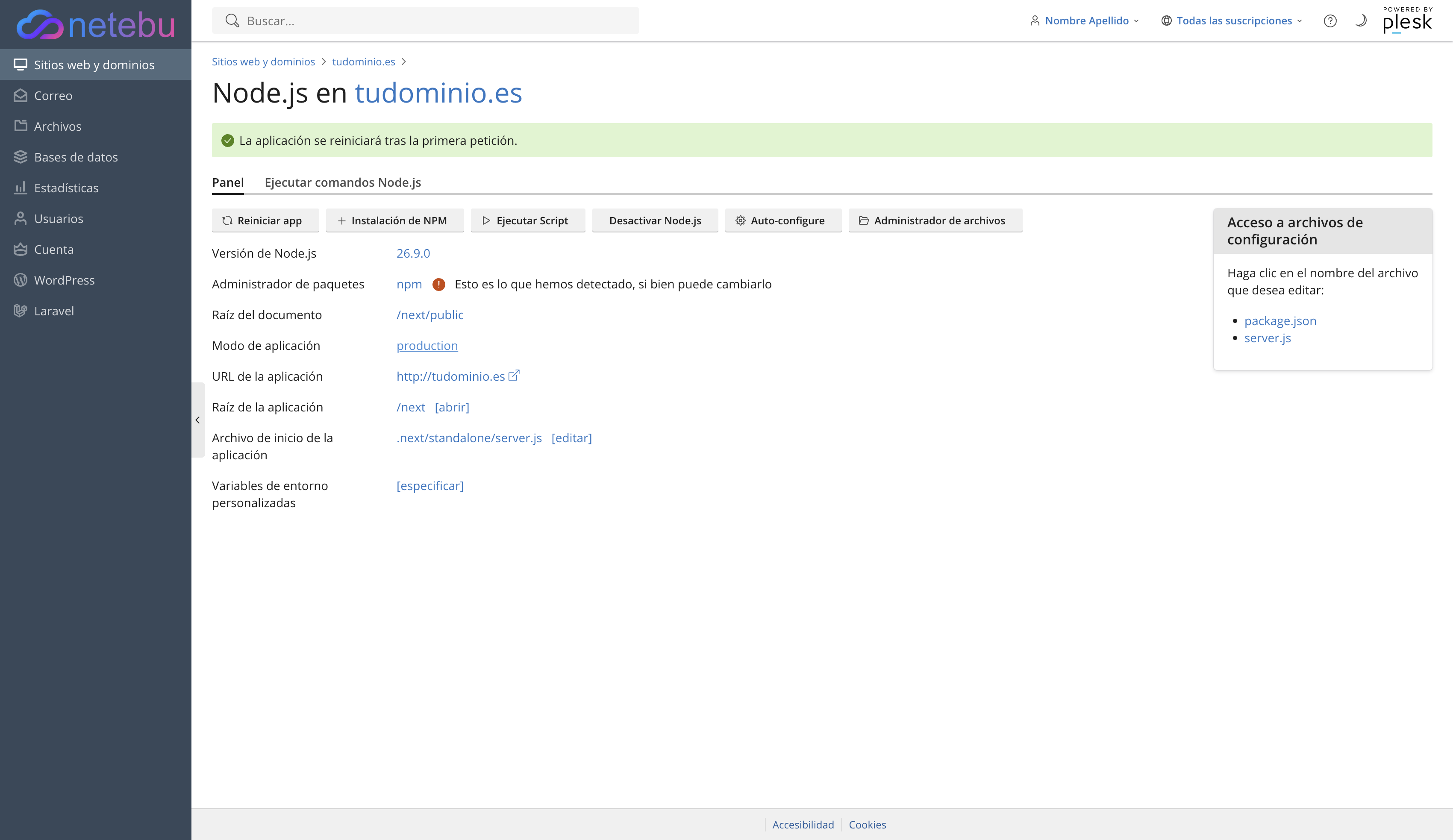Click external link icon beside URL
Viewport: 1453px width, 840px height.
coord(514,375)
